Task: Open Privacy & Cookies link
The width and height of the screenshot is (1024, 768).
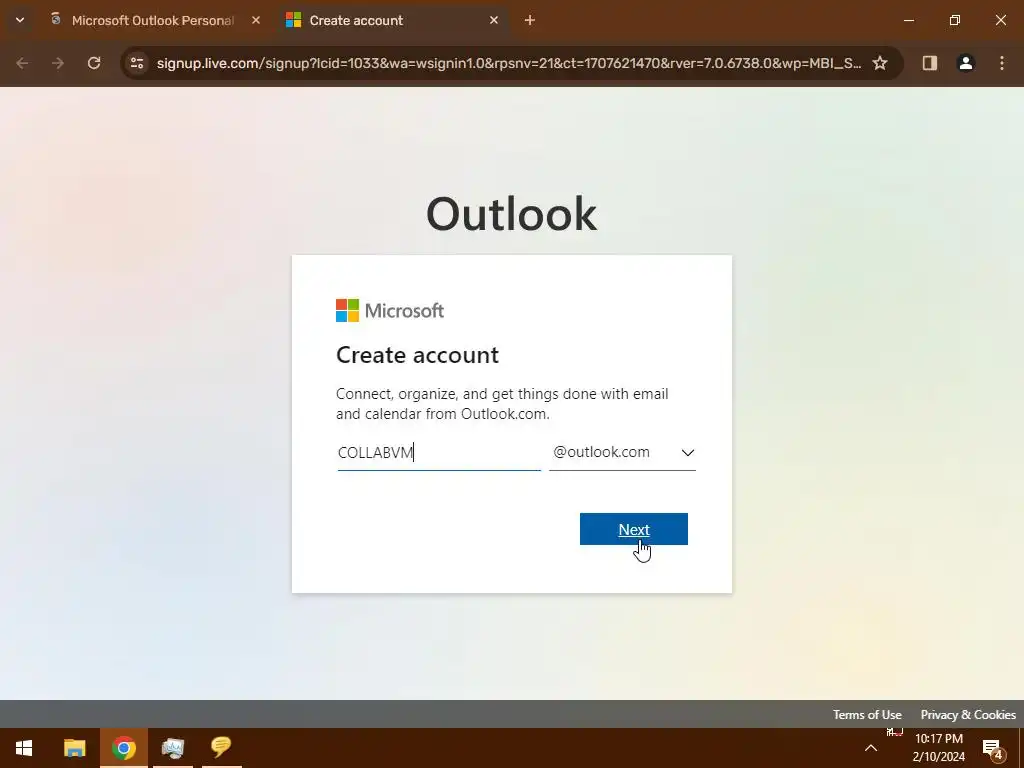Action: pos(968,714)
